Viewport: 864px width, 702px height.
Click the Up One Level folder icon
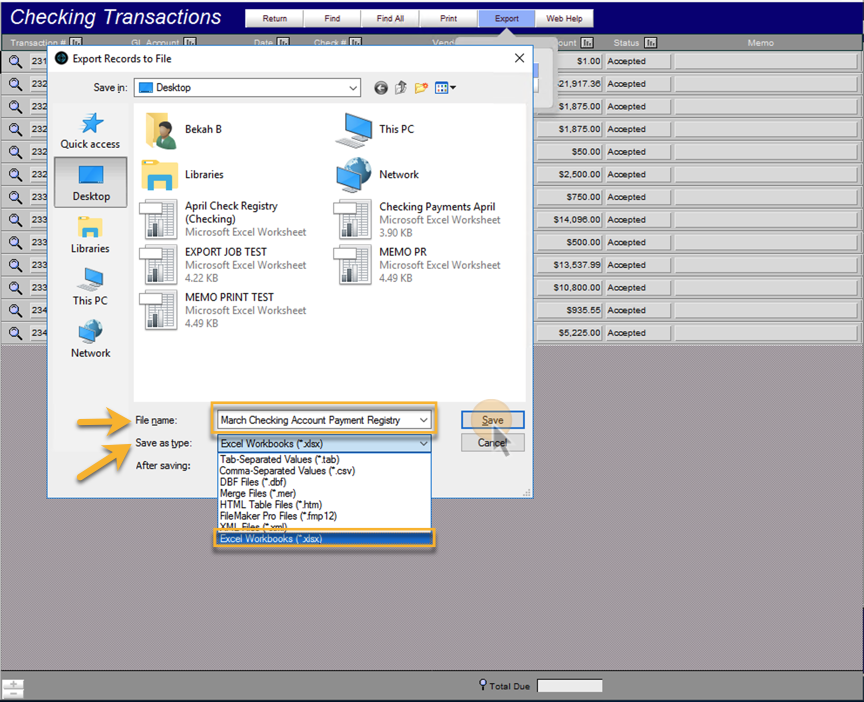point(401,88)
